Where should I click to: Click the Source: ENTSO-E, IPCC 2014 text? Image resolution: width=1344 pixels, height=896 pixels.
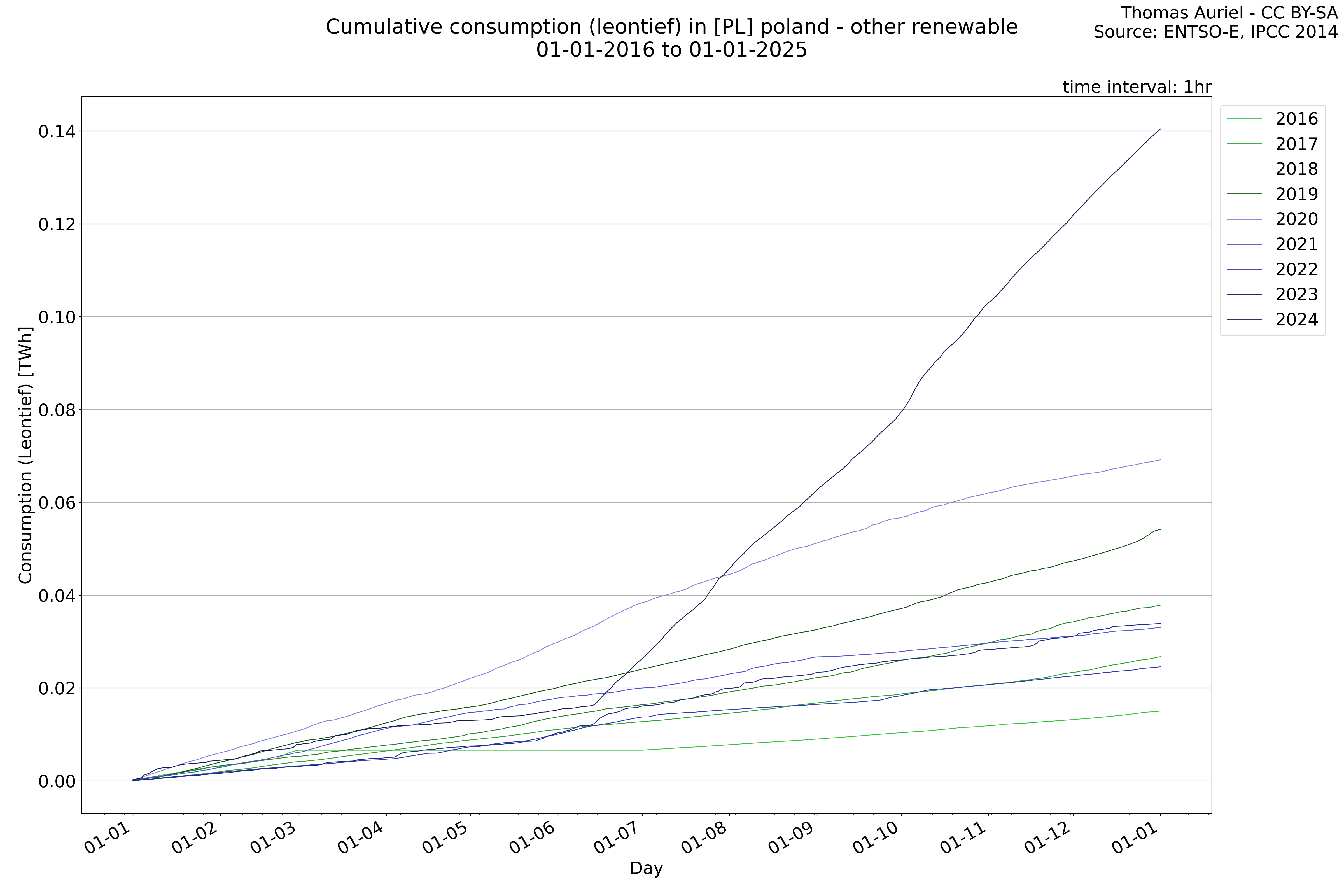[1215, 32]
